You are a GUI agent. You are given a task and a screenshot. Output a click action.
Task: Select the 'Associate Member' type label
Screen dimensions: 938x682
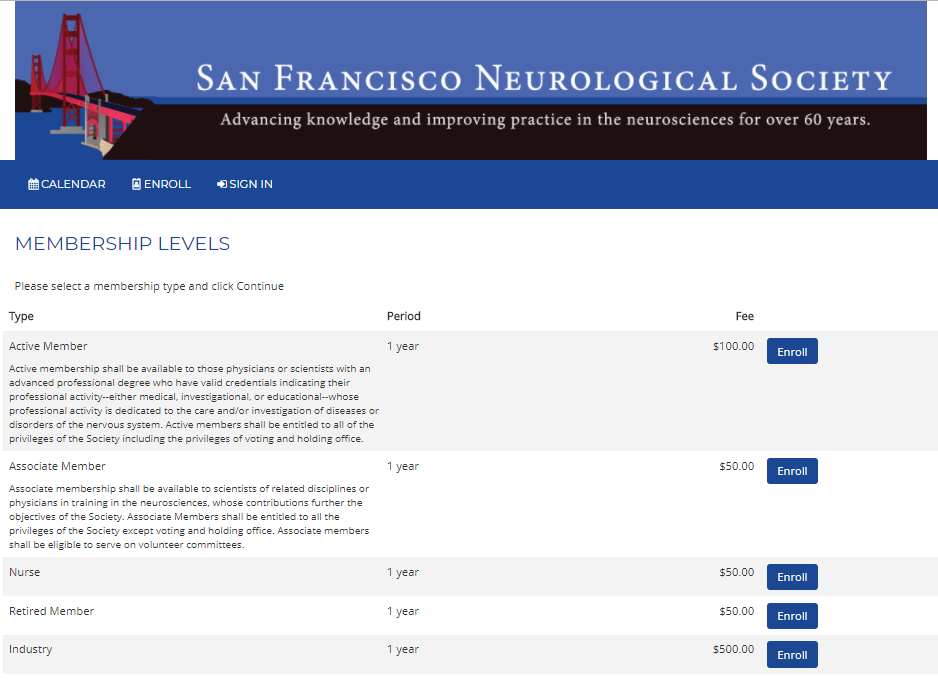click(x=57, y=465)
